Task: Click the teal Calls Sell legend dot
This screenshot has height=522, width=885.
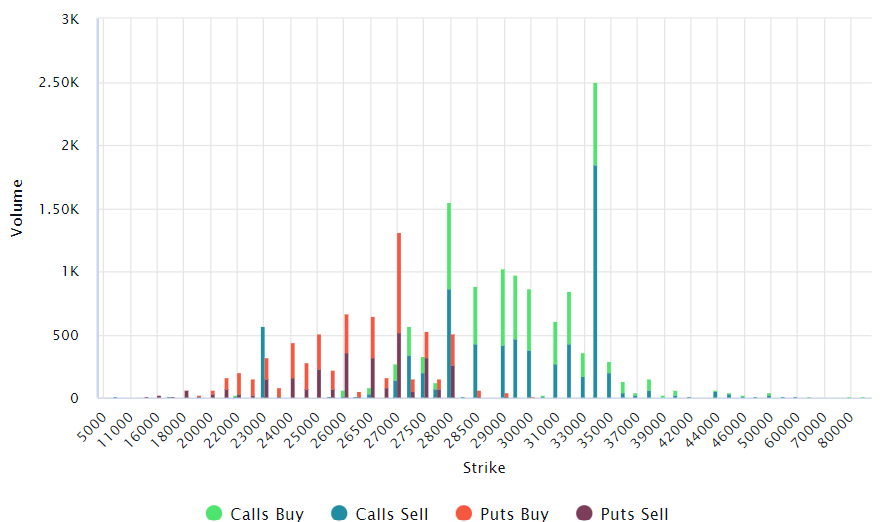Action: tap(339, 513)
